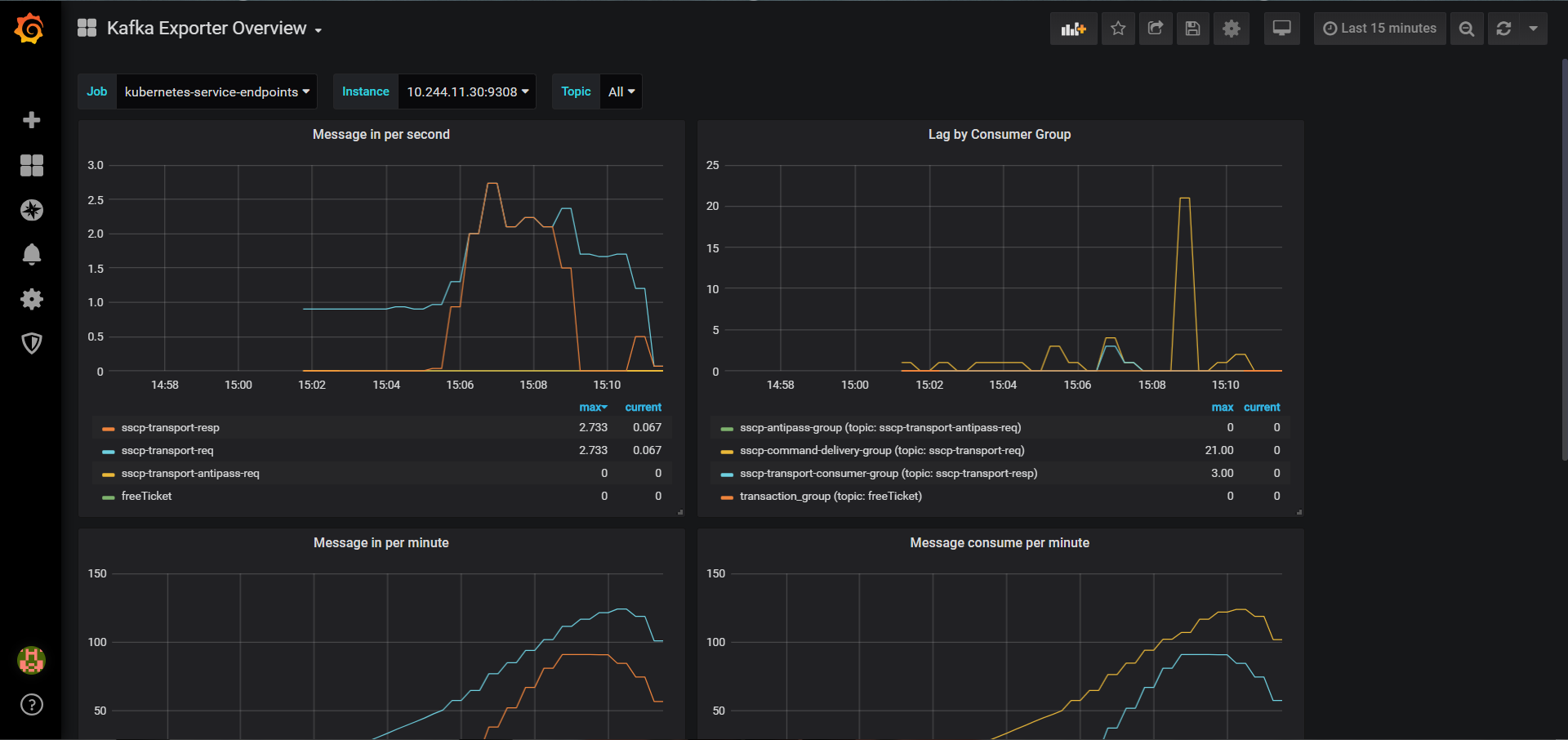Open the refresh interval dropdown arrow
The height and width of the screenshot is (740, 1568).
point(1534,29)
